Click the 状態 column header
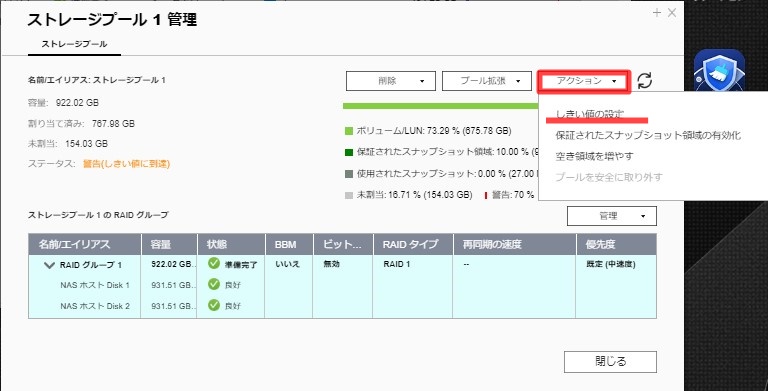 click(x=231, y=244)
